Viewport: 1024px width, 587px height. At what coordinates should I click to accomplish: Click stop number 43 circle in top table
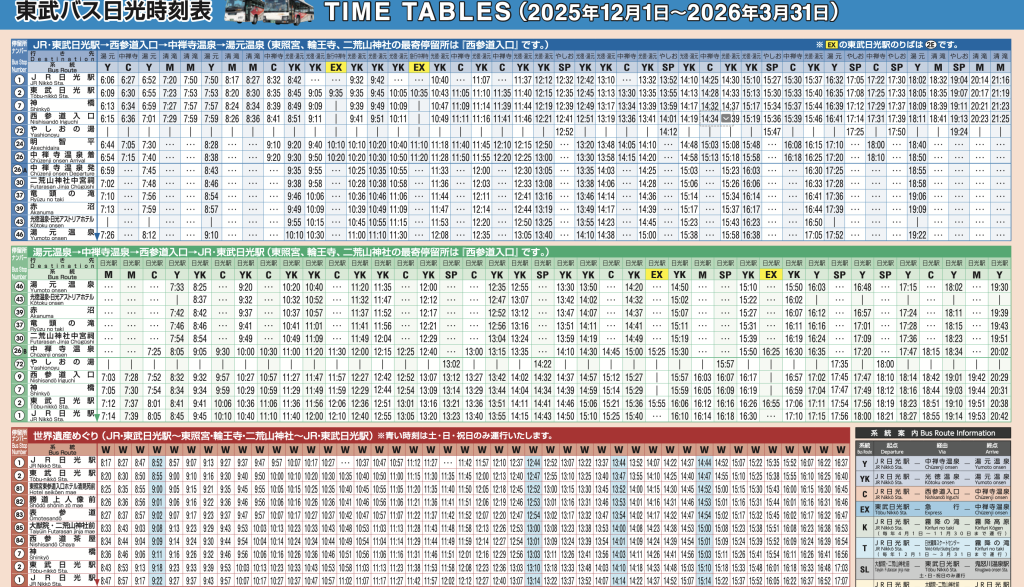20,221
